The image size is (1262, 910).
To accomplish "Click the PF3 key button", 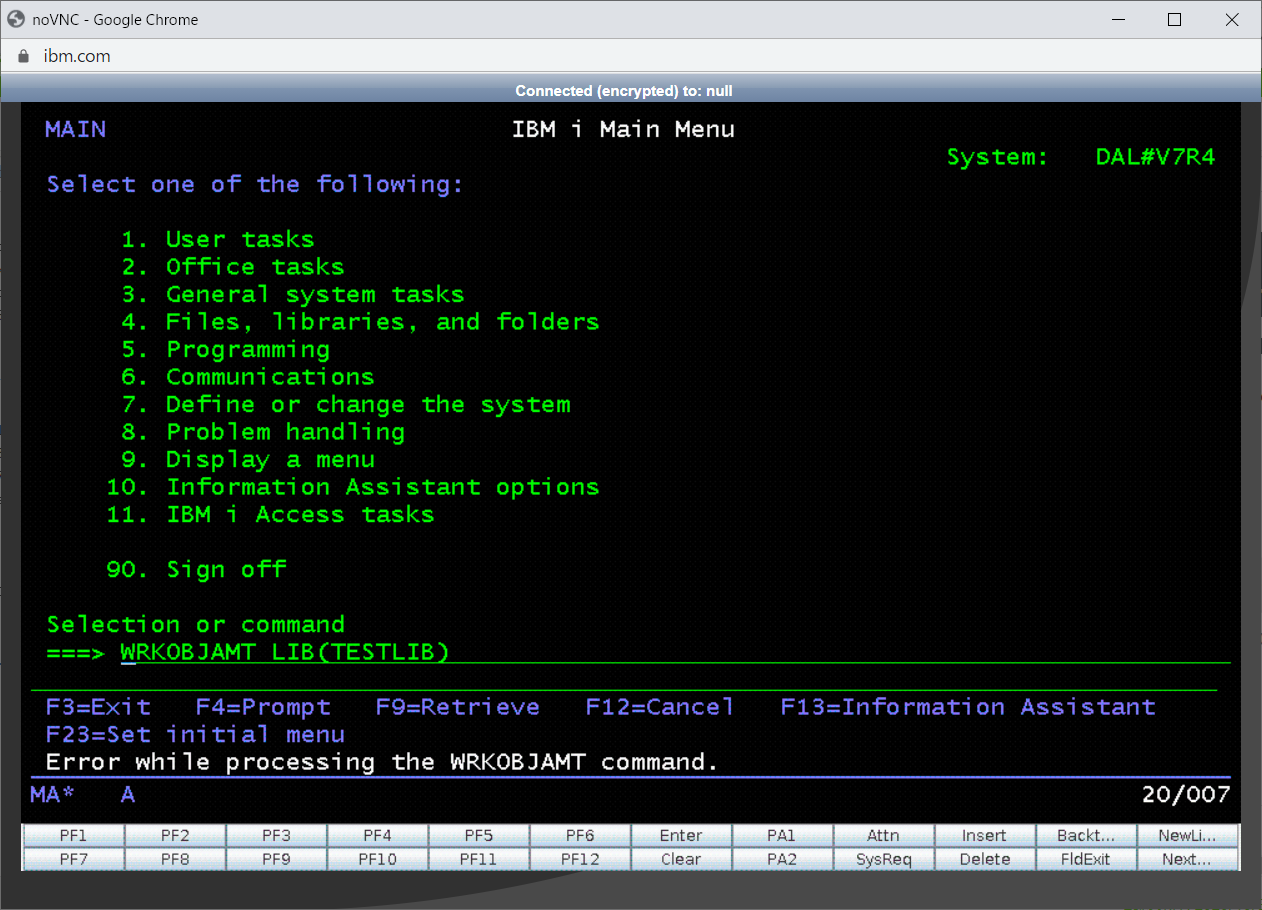I will tap(276, 835).
